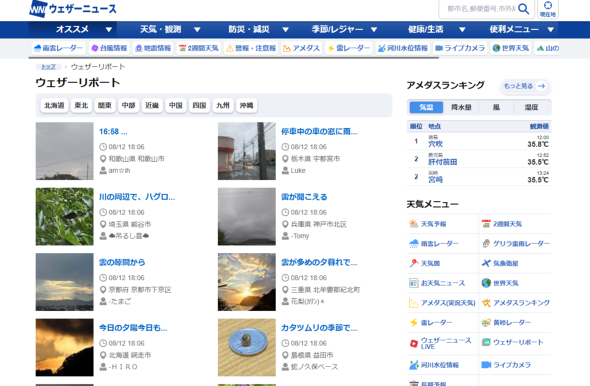Screen dimensions: 590x386
Task: Click 宮崎 station in ranking
Action: pos(435,180)
